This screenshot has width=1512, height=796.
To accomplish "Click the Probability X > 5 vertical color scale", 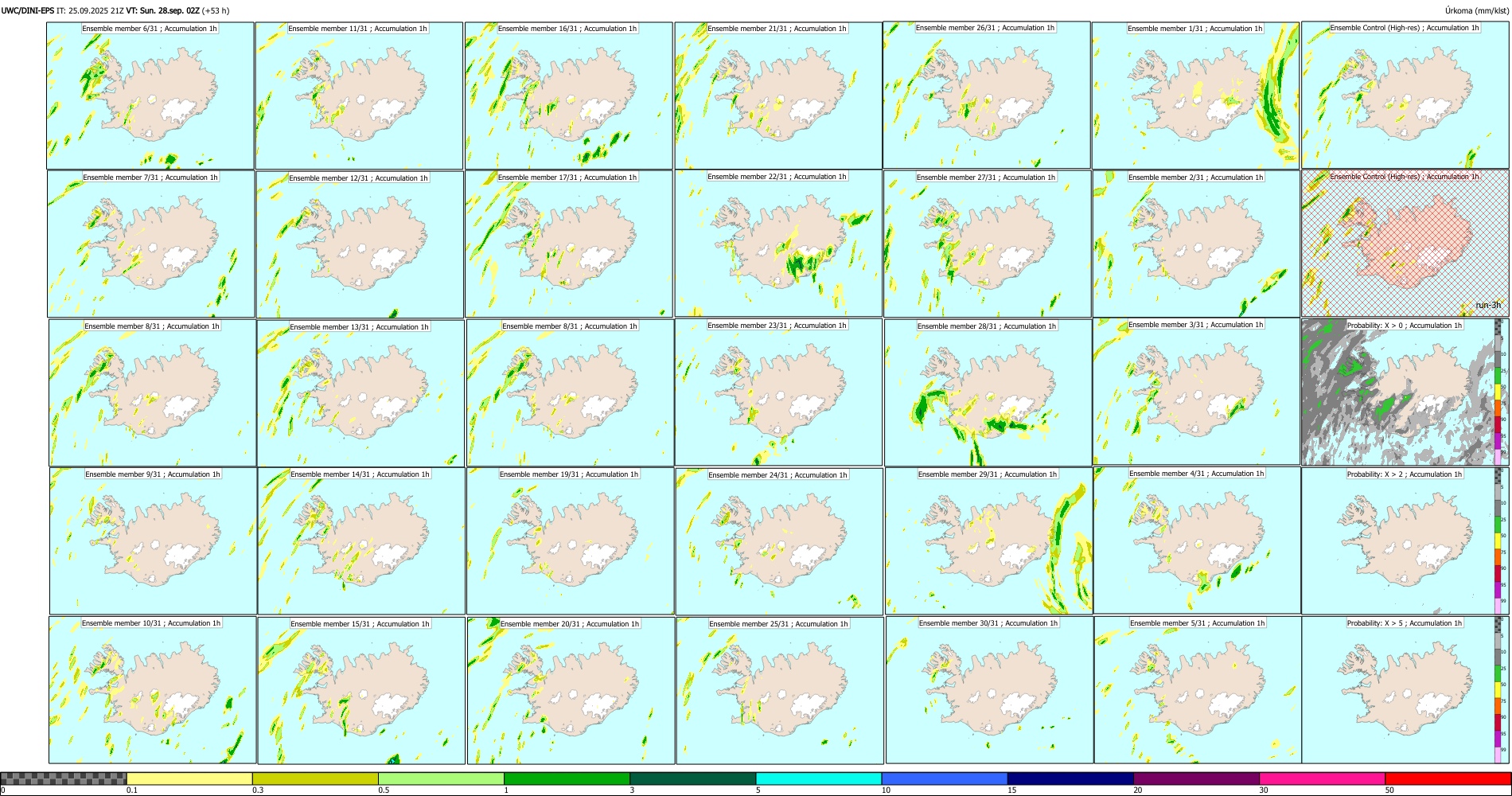I will click(1498, 690).
